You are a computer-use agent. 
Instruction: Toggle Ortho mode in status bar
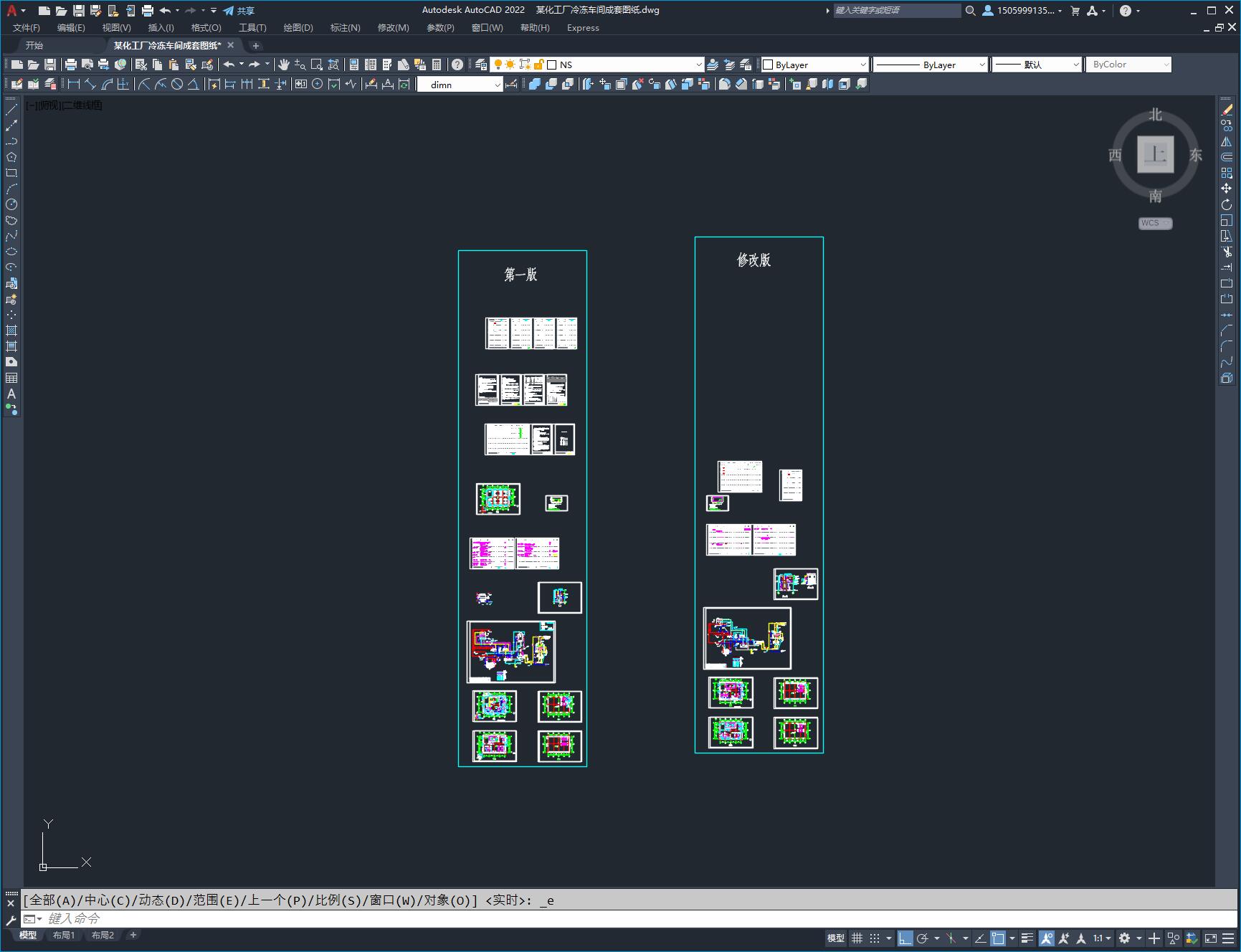click(905, 938)
